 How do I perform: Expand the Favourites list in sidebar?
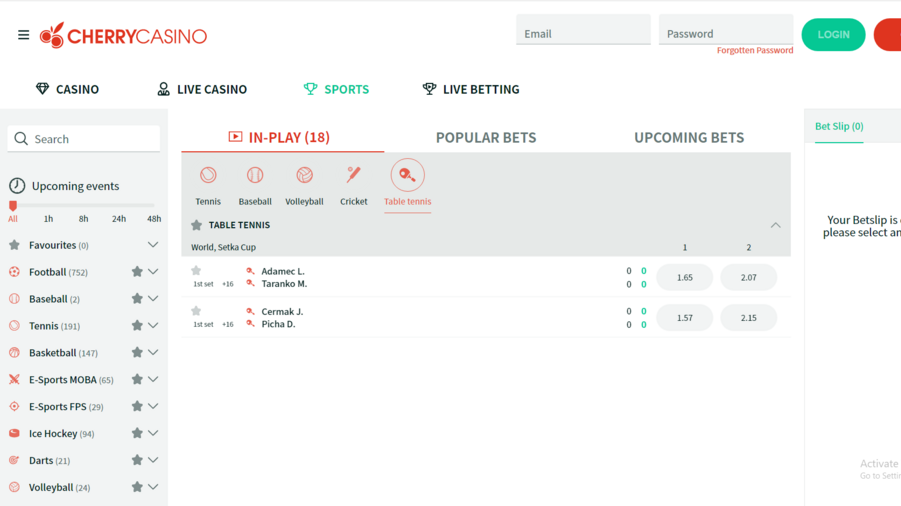[153, 245]
